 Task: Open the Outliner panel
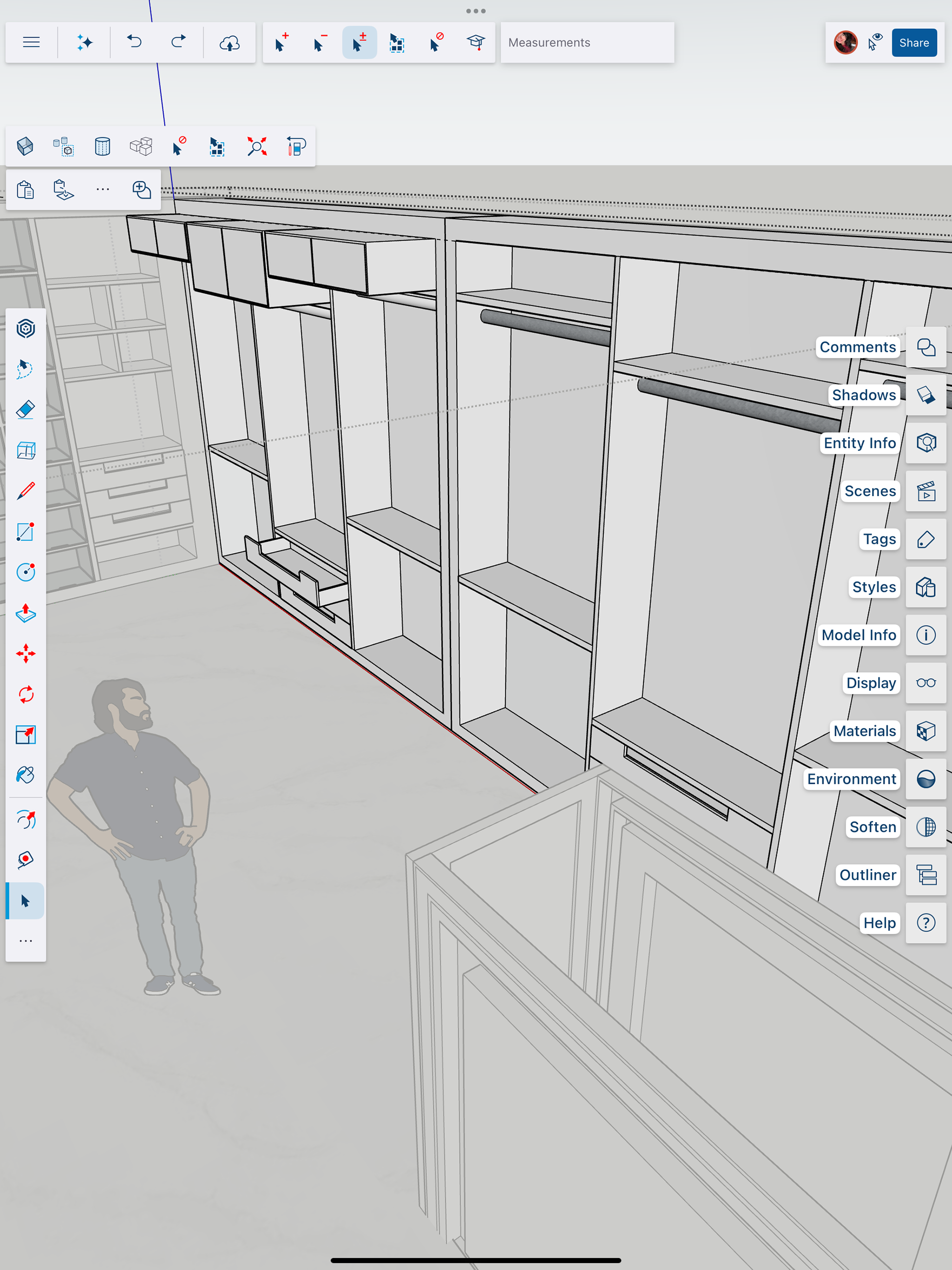coord(926,875)
